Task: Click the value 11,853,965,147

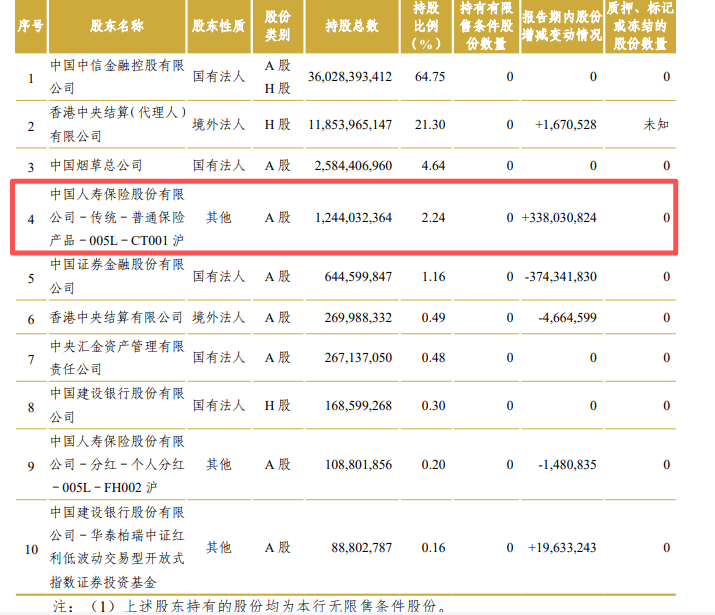Action: (x=350, y=124)
